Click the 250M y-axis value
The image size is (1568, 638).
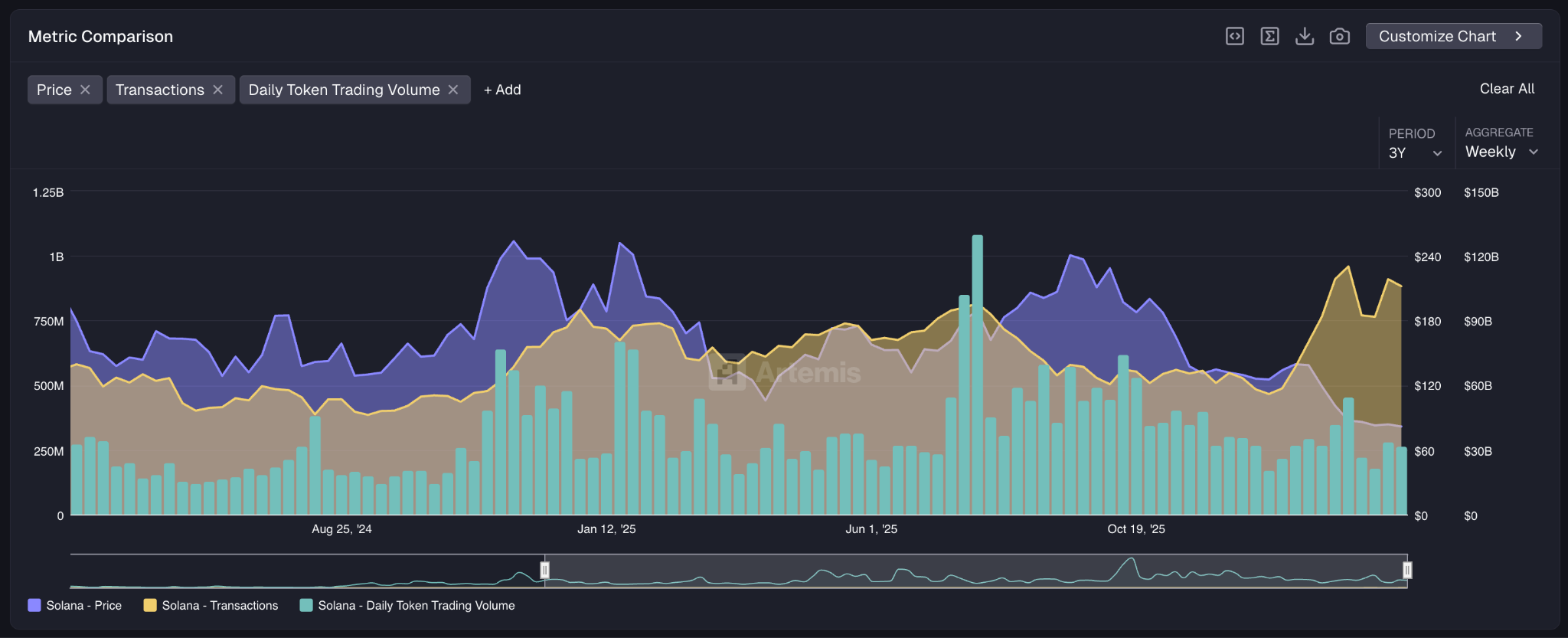(49, 451)
